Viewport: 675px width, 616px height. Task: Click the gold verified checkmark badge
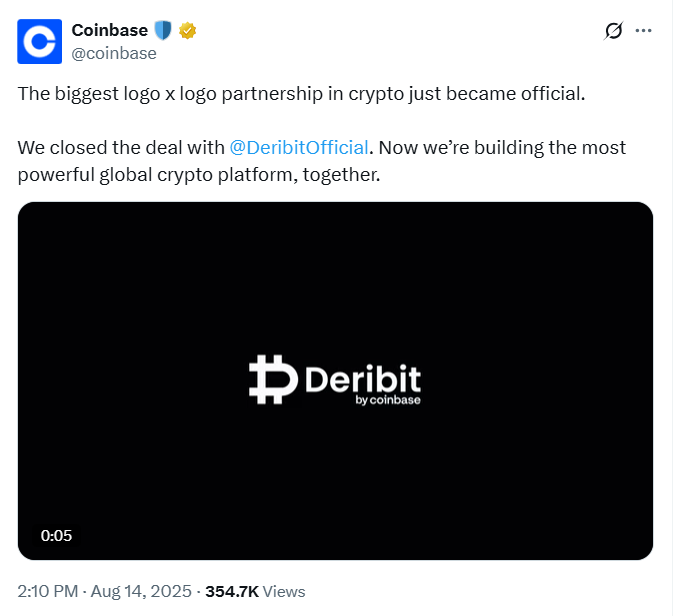coord(187,30)
